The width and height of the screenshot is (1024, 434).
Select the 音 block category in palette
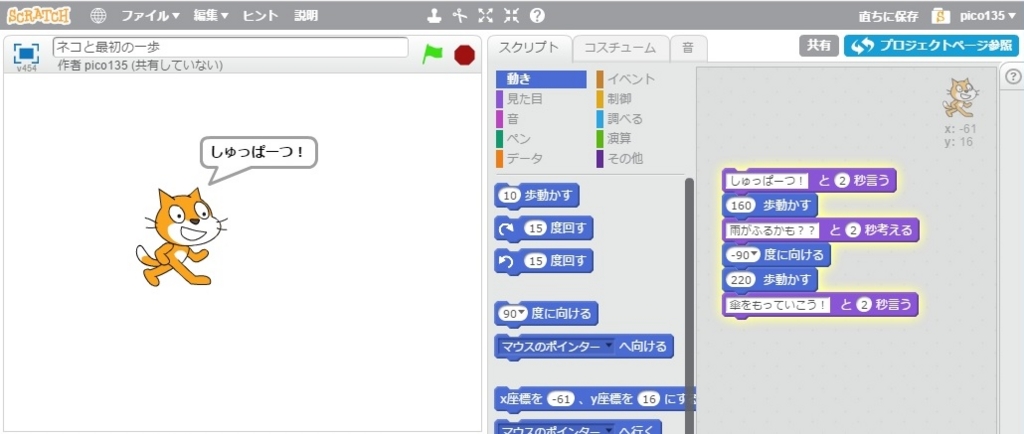coord(541,119)
